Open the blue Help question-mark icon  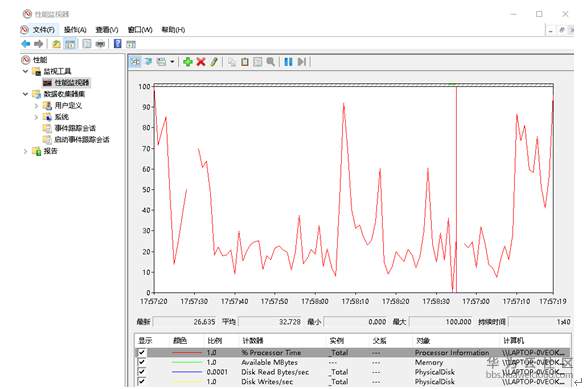click(x=117, y=44)
